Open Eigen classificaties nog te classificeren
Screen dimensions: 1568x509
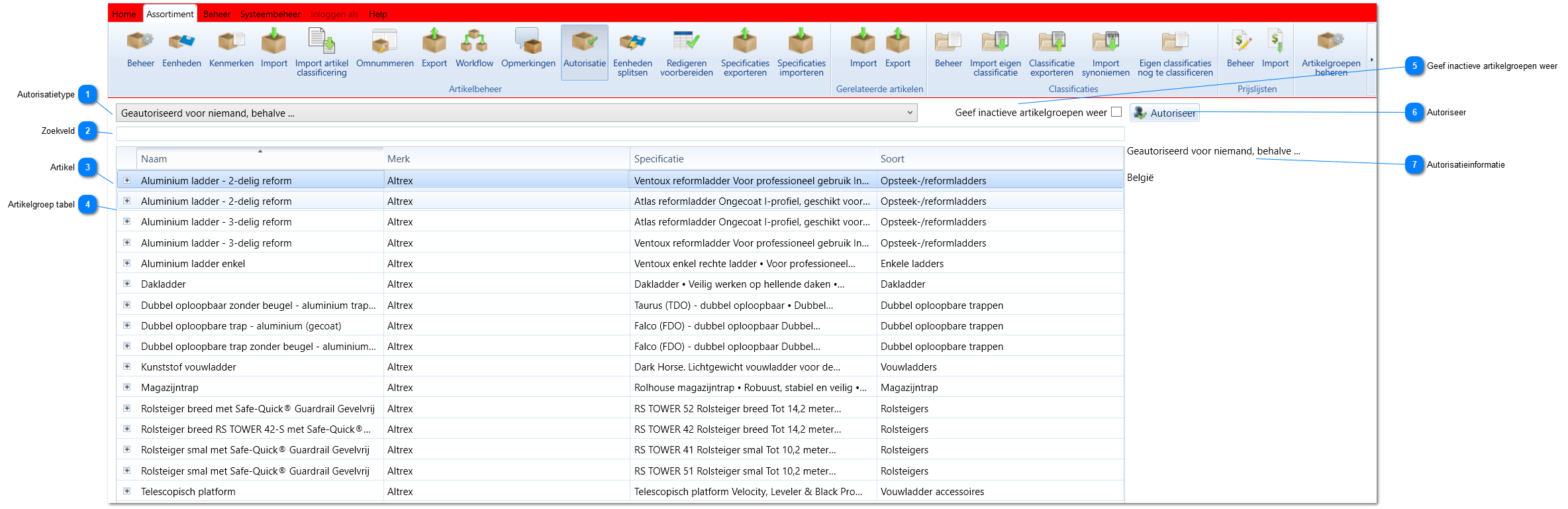[1175, 53]
